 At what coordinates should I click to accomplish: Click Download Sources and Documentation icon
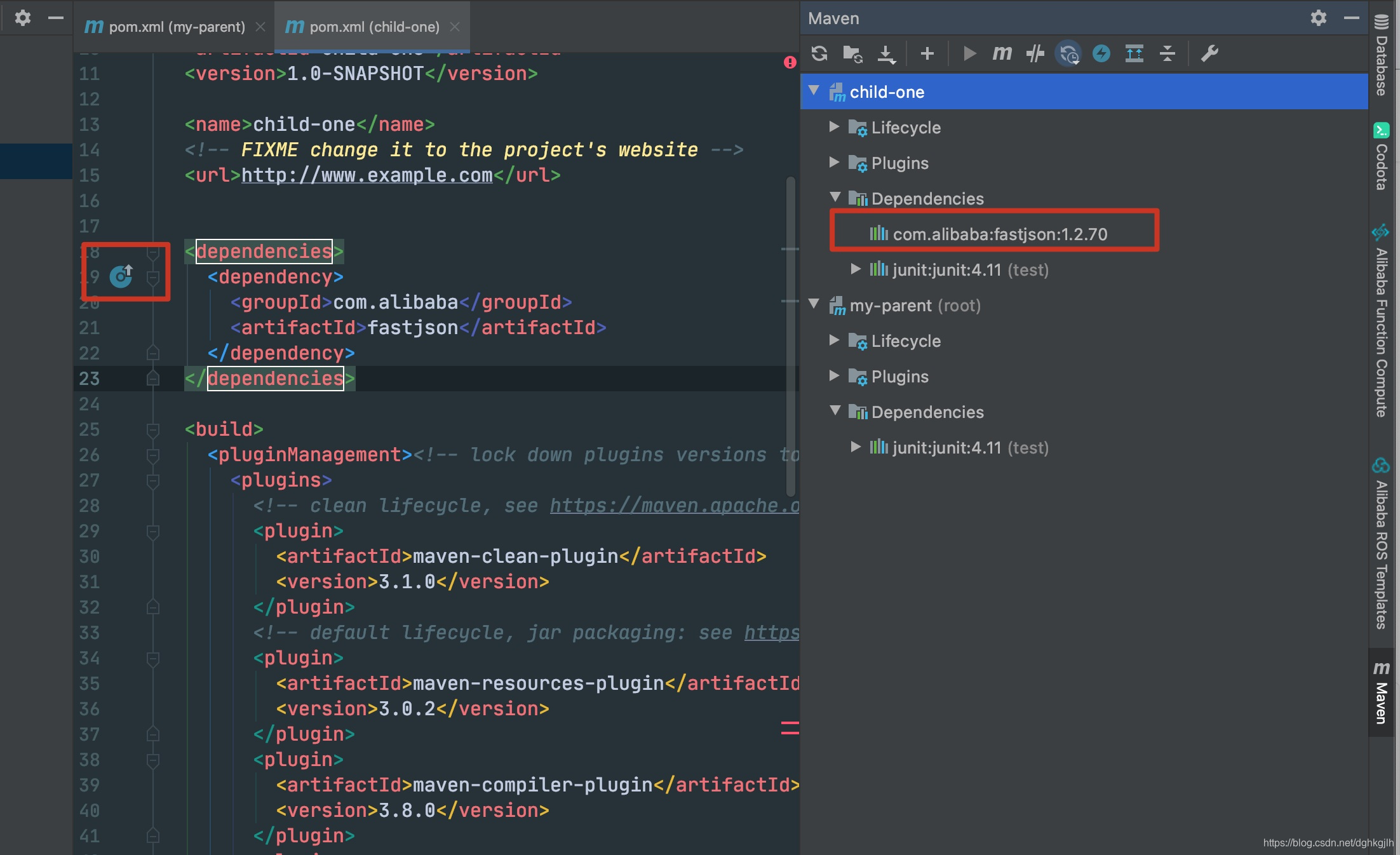(886, 53)
